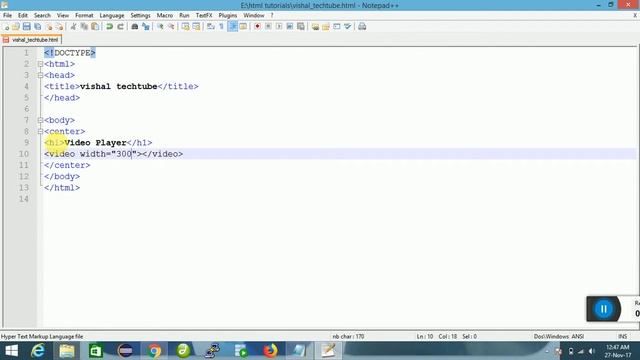Create a new file with the New icon
640x360 pixels.
click(6, 27)
